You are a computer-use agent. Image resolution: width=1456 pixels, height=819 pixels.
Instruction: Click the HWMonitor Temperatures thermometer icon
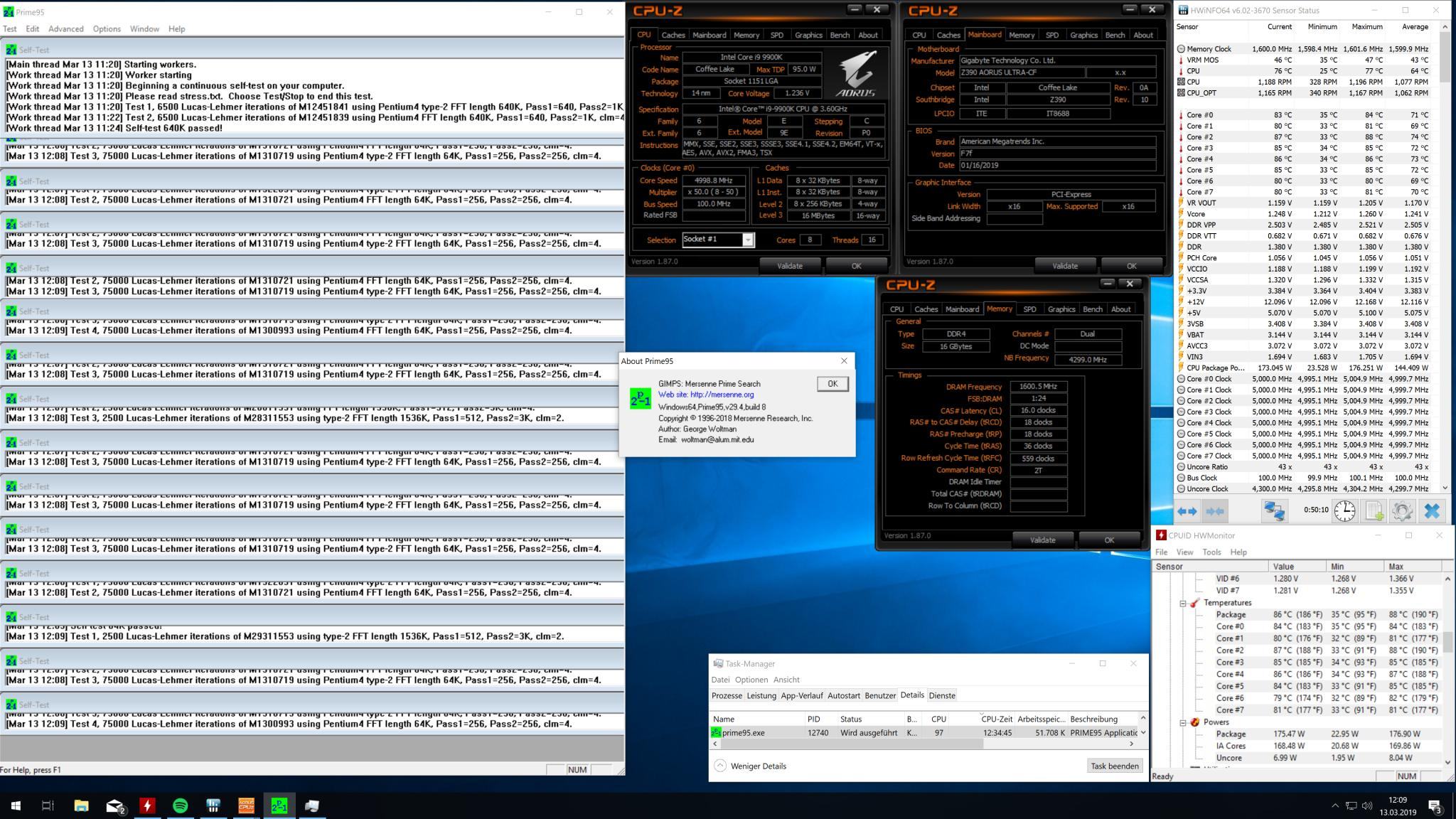(x=1194, y=603)
